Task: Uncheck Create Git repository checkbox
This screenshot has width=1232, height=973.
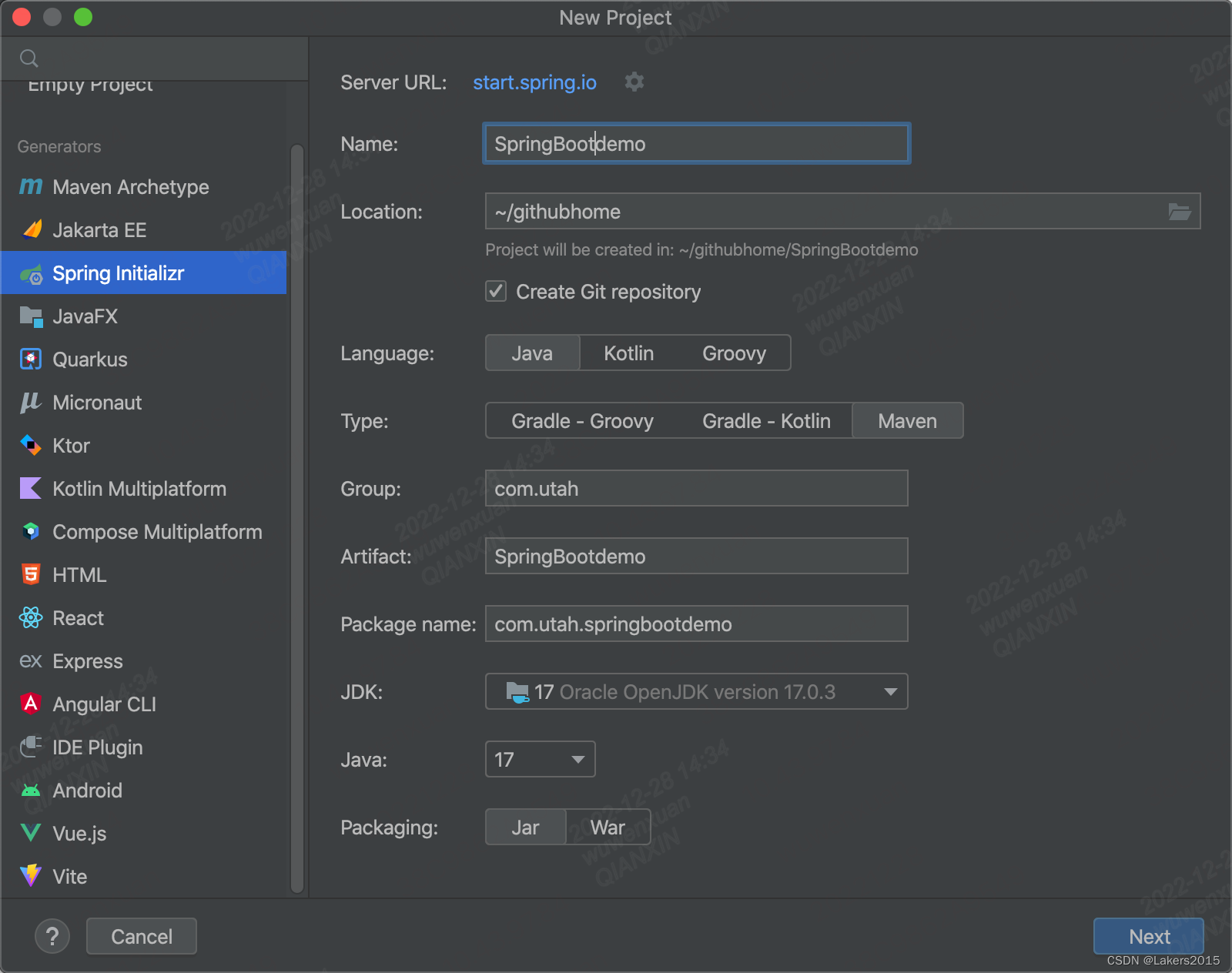Action: coord(496,292)
